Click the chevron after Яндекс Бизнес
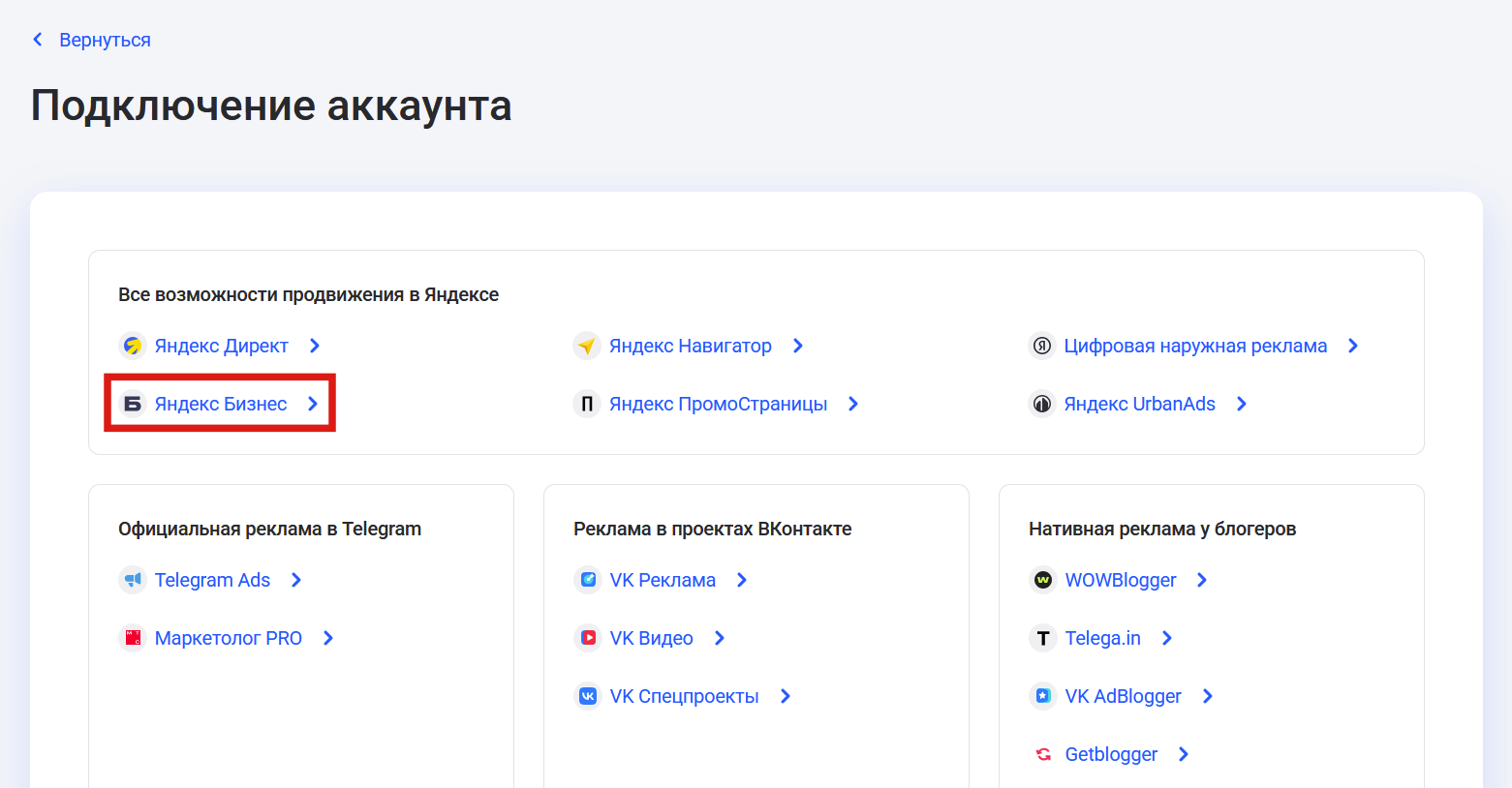 [313, 404]
